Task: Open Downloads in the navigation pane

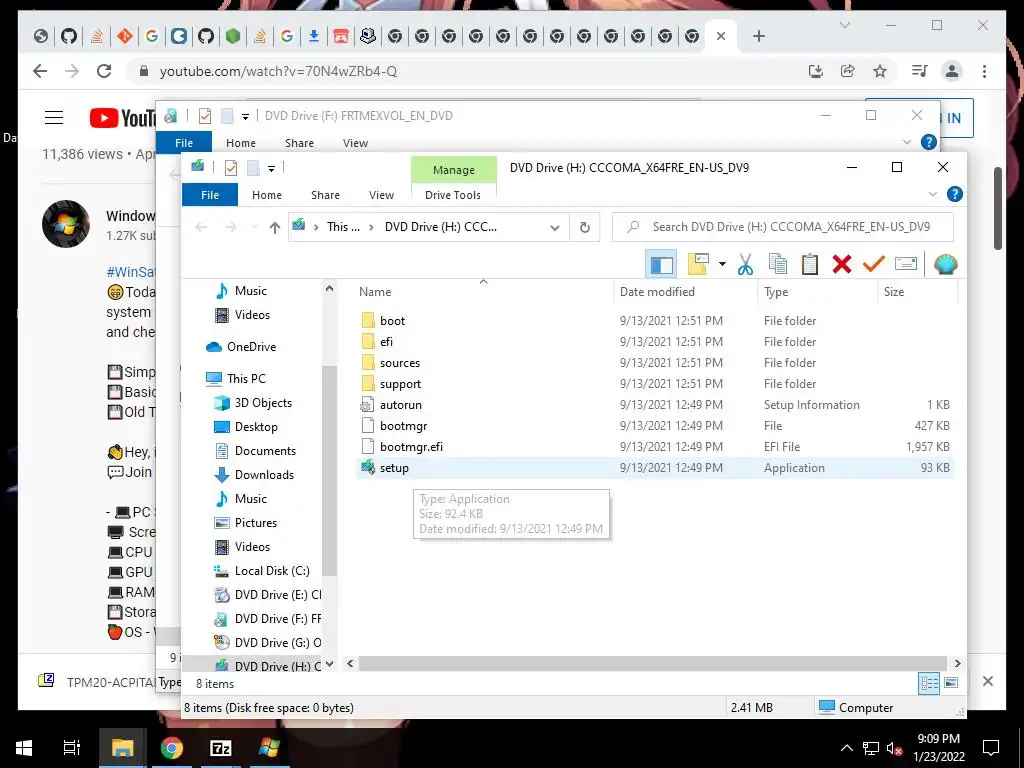Action: point(264,475)
